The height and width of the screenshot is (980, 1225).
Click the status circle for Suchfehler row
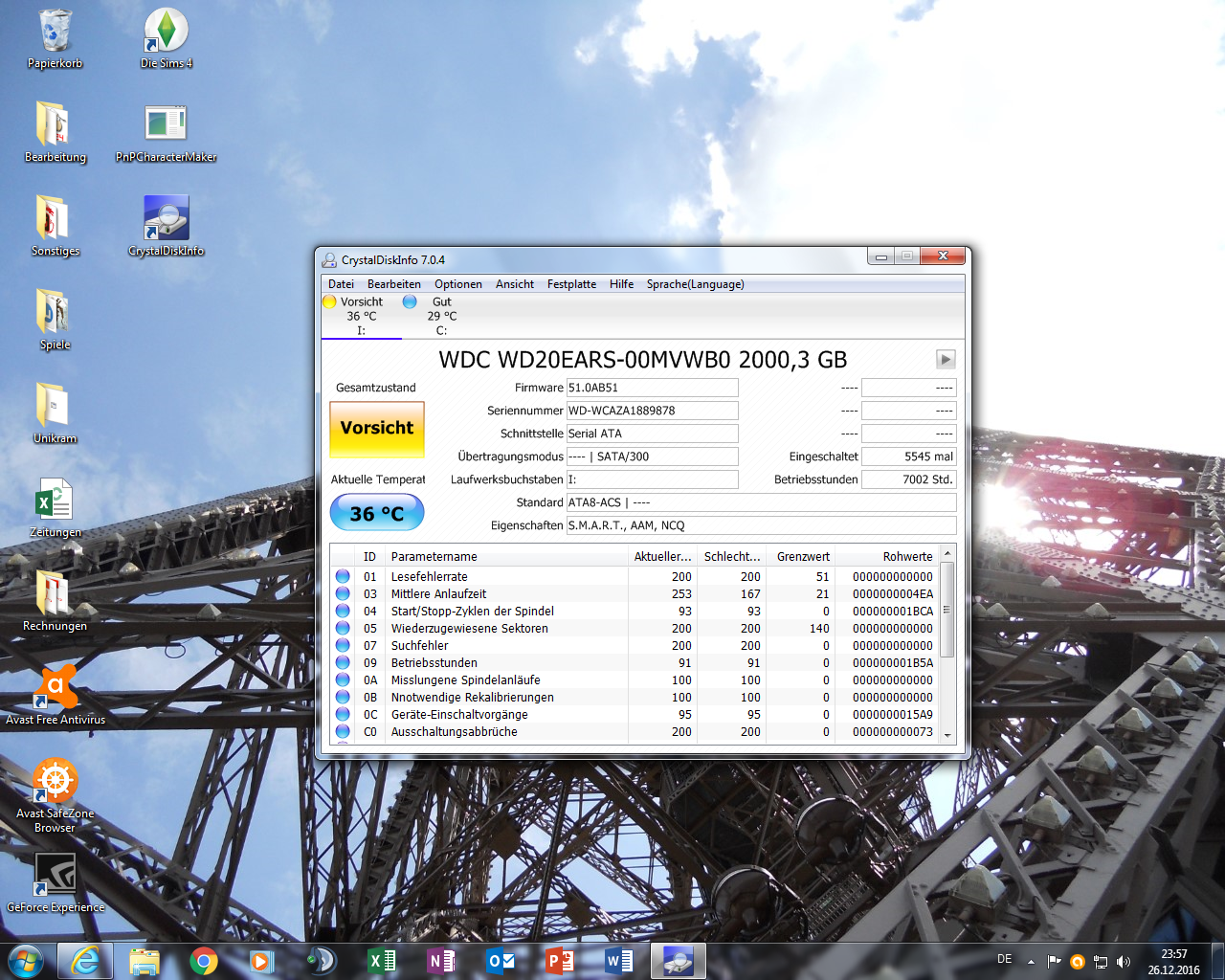[x=343, y=645]
